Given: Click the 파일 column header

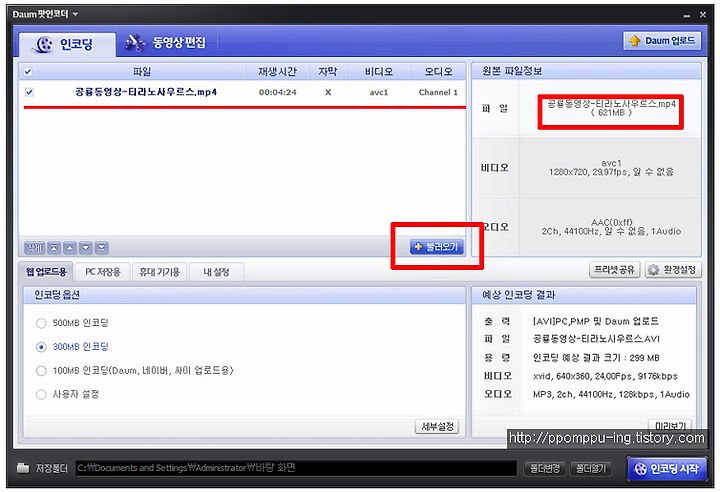Looking at the screenshot, I should click(141, 72).
